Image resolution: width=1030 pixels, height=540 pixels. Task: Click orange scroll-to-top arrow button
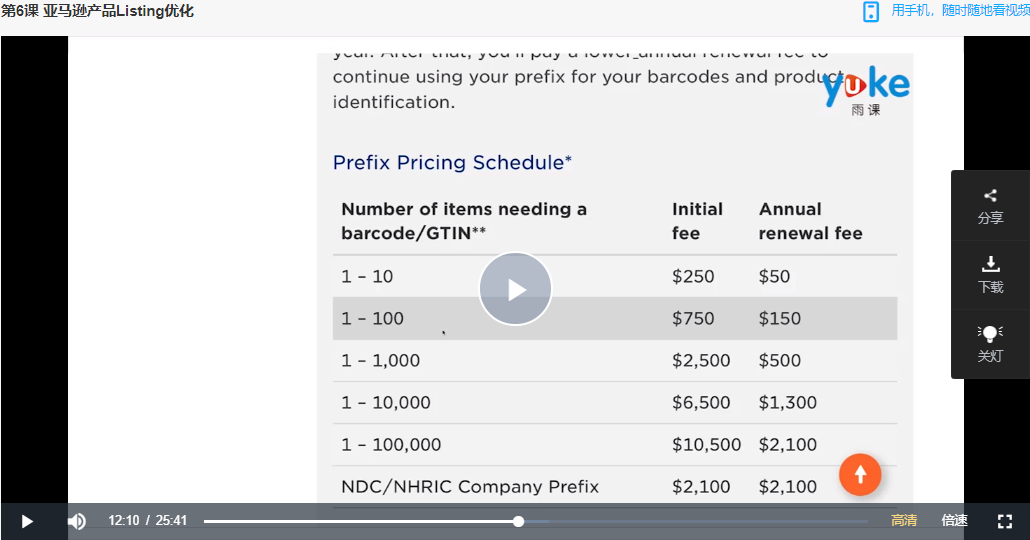click(860, 474)
